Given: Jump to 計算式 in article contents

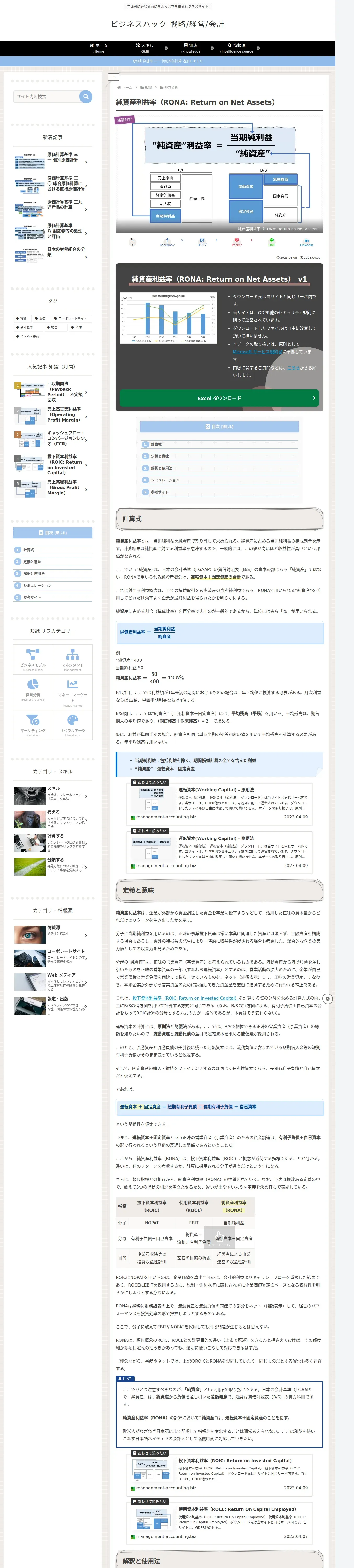Looking at the screenshot, I should tap(156, 444).
